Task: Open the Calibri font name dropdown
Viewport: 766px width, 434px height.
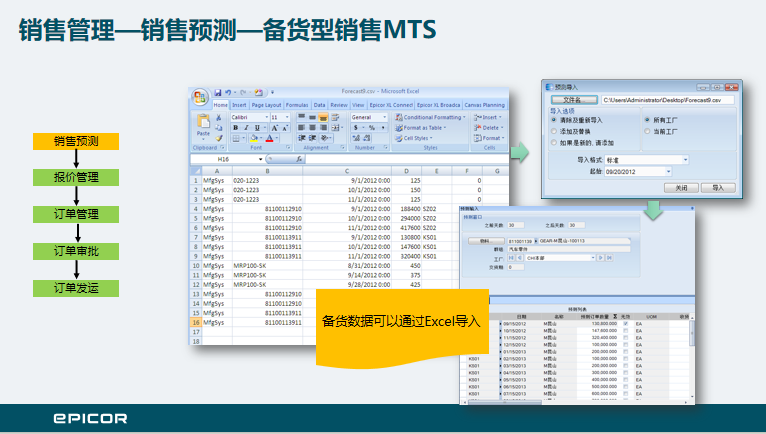Action: tap(267, 117)
